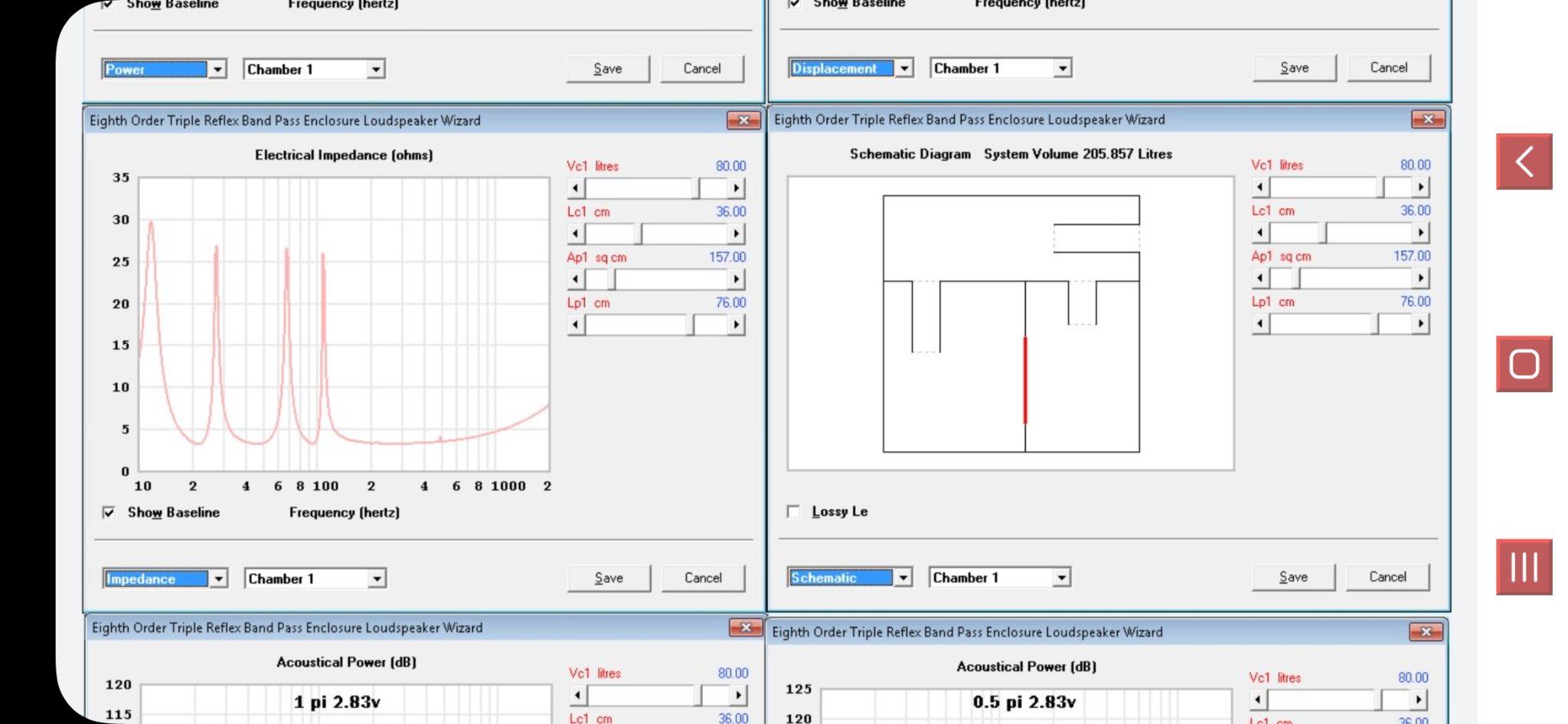Decrease Ap1 sq cm in Impedance window
The image size is (1568, 724).
[x=576, y=279]
